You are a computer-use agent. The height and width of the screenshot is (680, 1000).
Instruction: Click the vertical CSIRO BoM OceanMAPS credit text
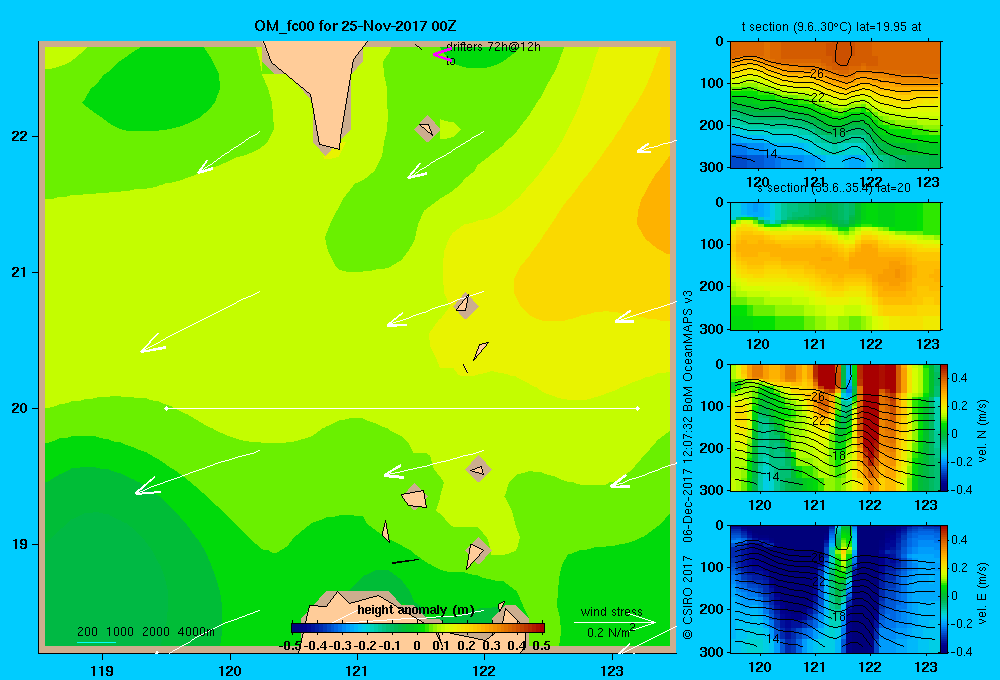(x=688, y=464)
